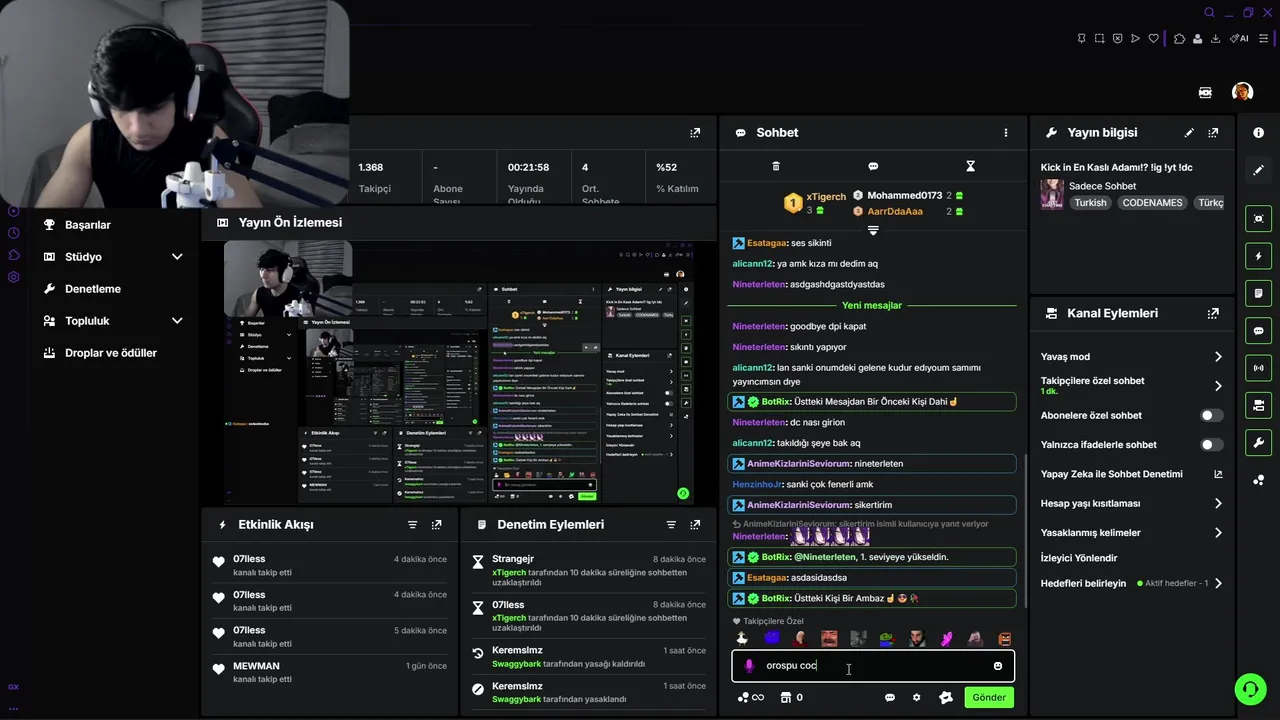The image size is (1280, 720).
Task: Click the three-dots cluster icon in right sidebar
Action: point(1258,480)
